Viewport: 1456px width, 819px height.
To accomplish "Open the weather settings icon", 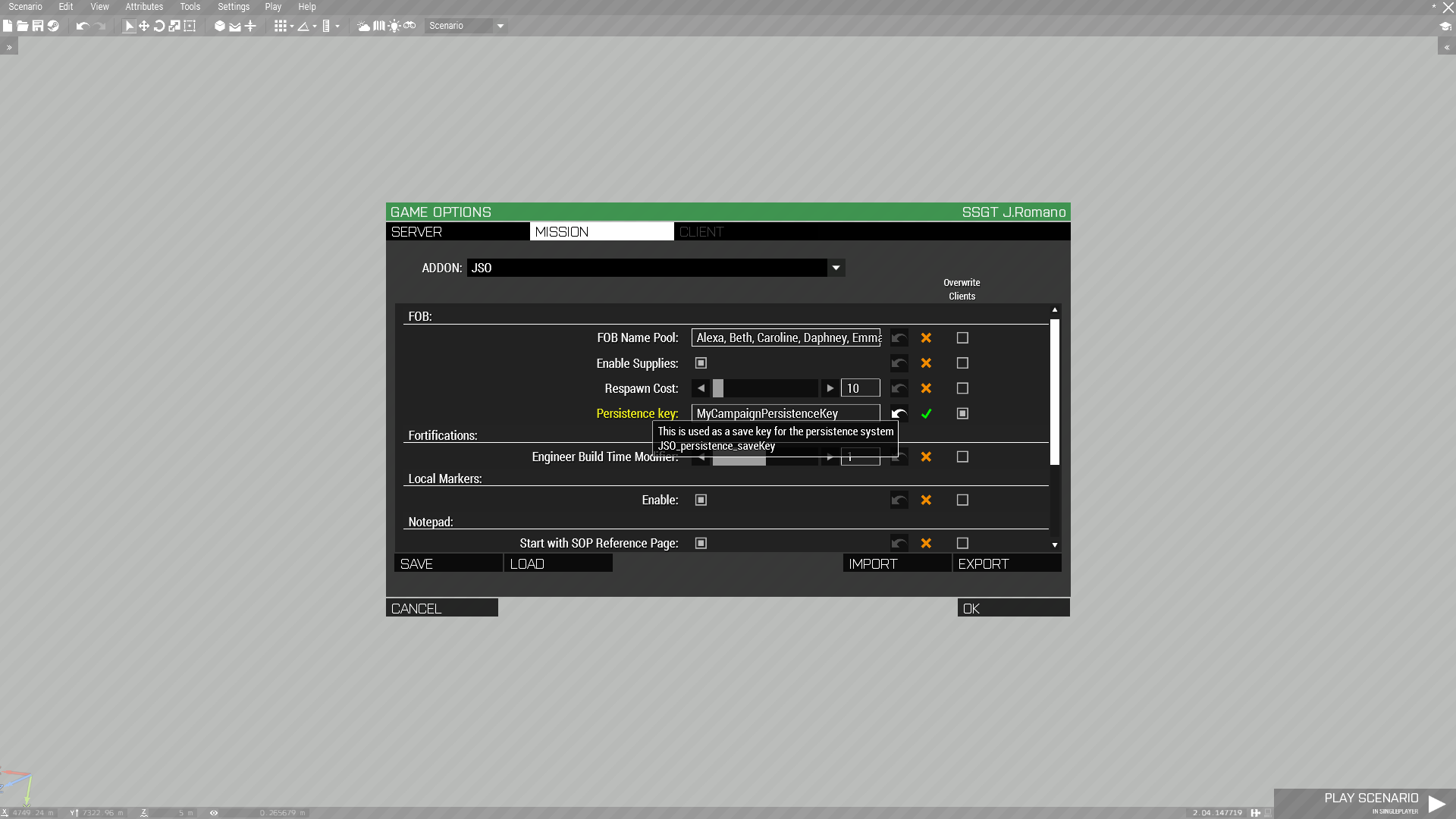I will click(364, 26).
